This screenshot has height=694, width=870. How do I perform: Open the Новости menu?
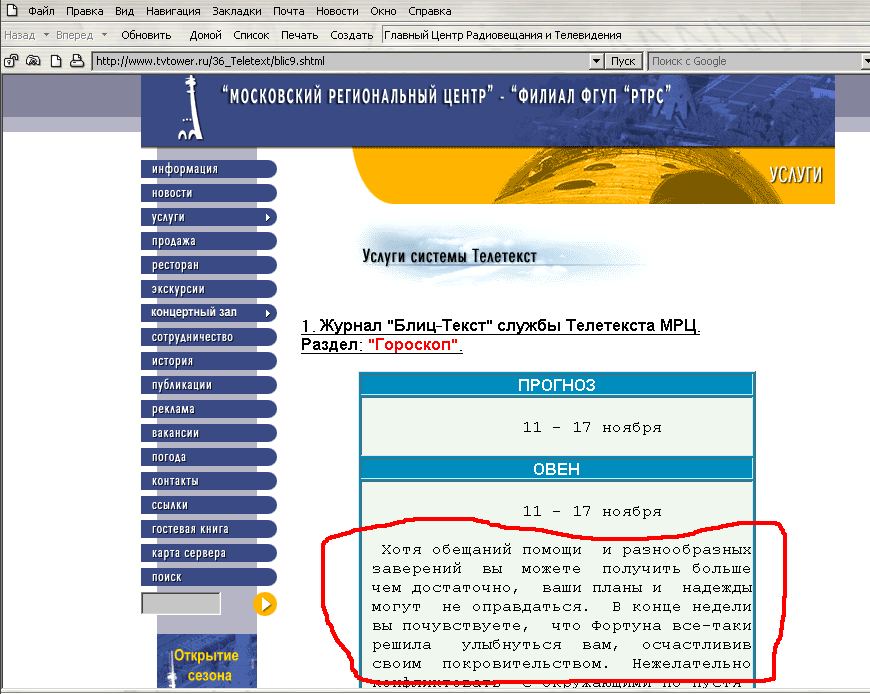(x=337, y=11)
